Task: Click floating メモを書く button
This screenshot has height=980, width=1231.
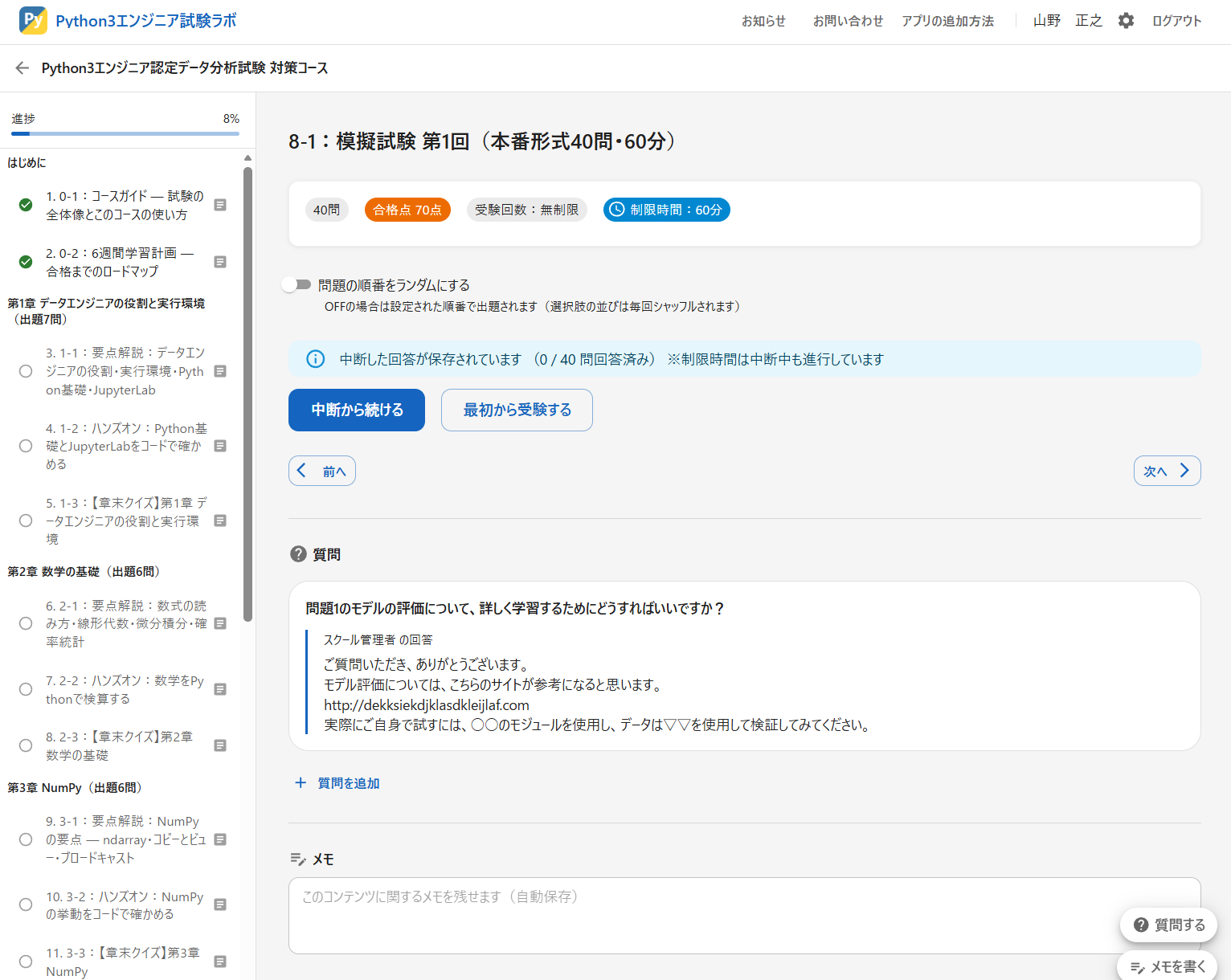Action: click(1168, 966)
